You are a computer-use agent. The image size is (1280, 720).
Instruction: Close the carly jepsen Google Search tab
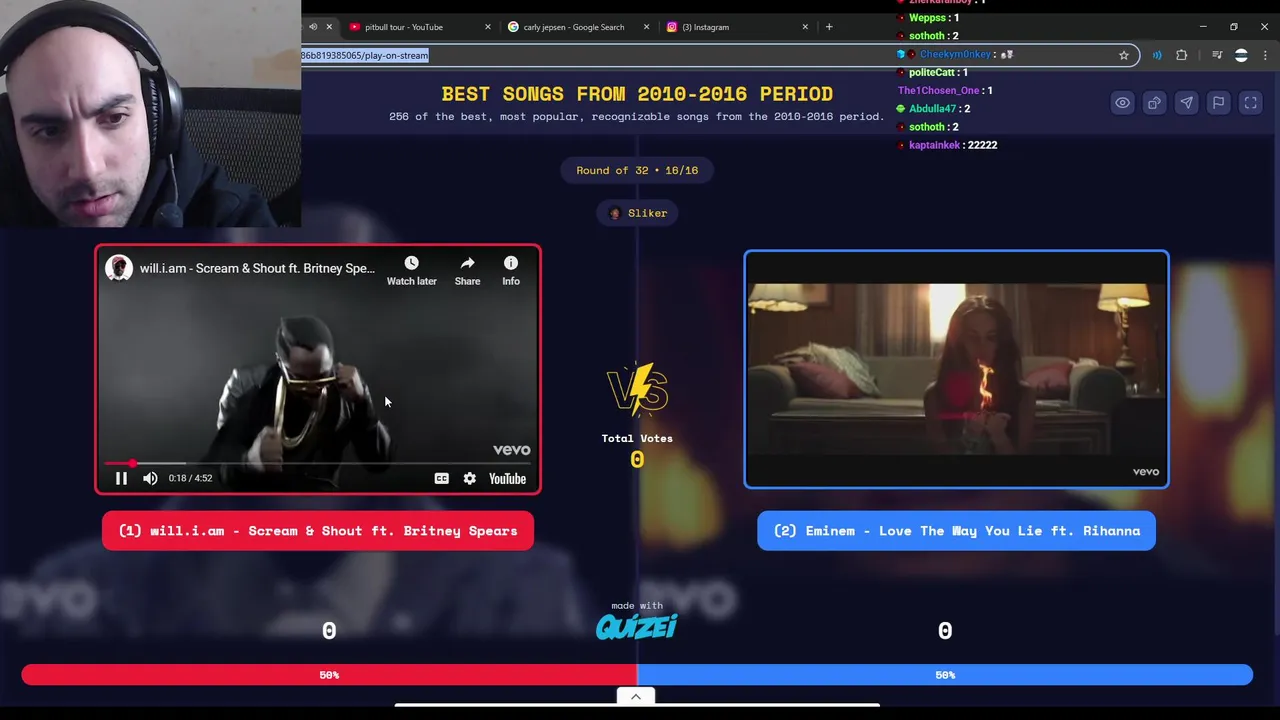[x=646, y=27]
